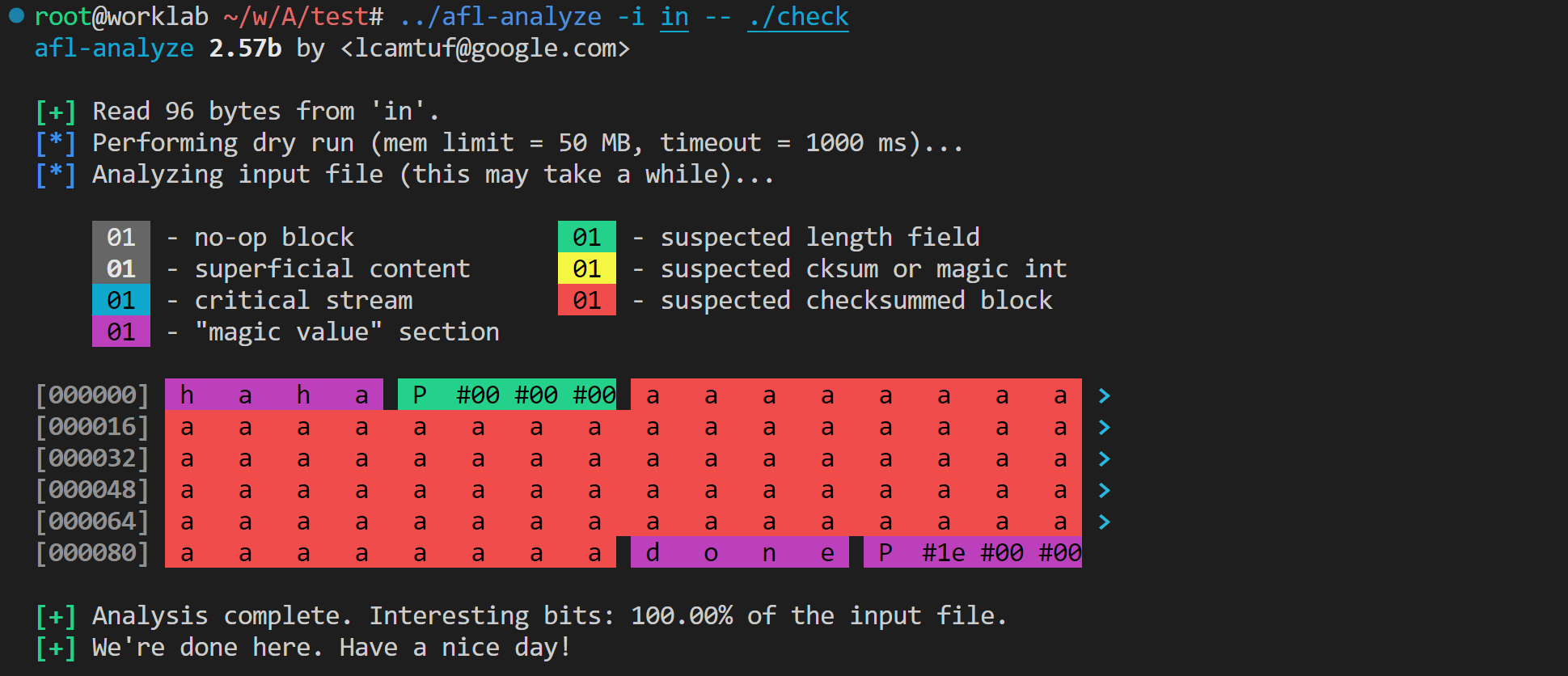Image resolution: width=1568 pixels, height=676 pixels.
Task: Click the green 'P #00 #00 #00' length block
Action: [x=506, y=395]
